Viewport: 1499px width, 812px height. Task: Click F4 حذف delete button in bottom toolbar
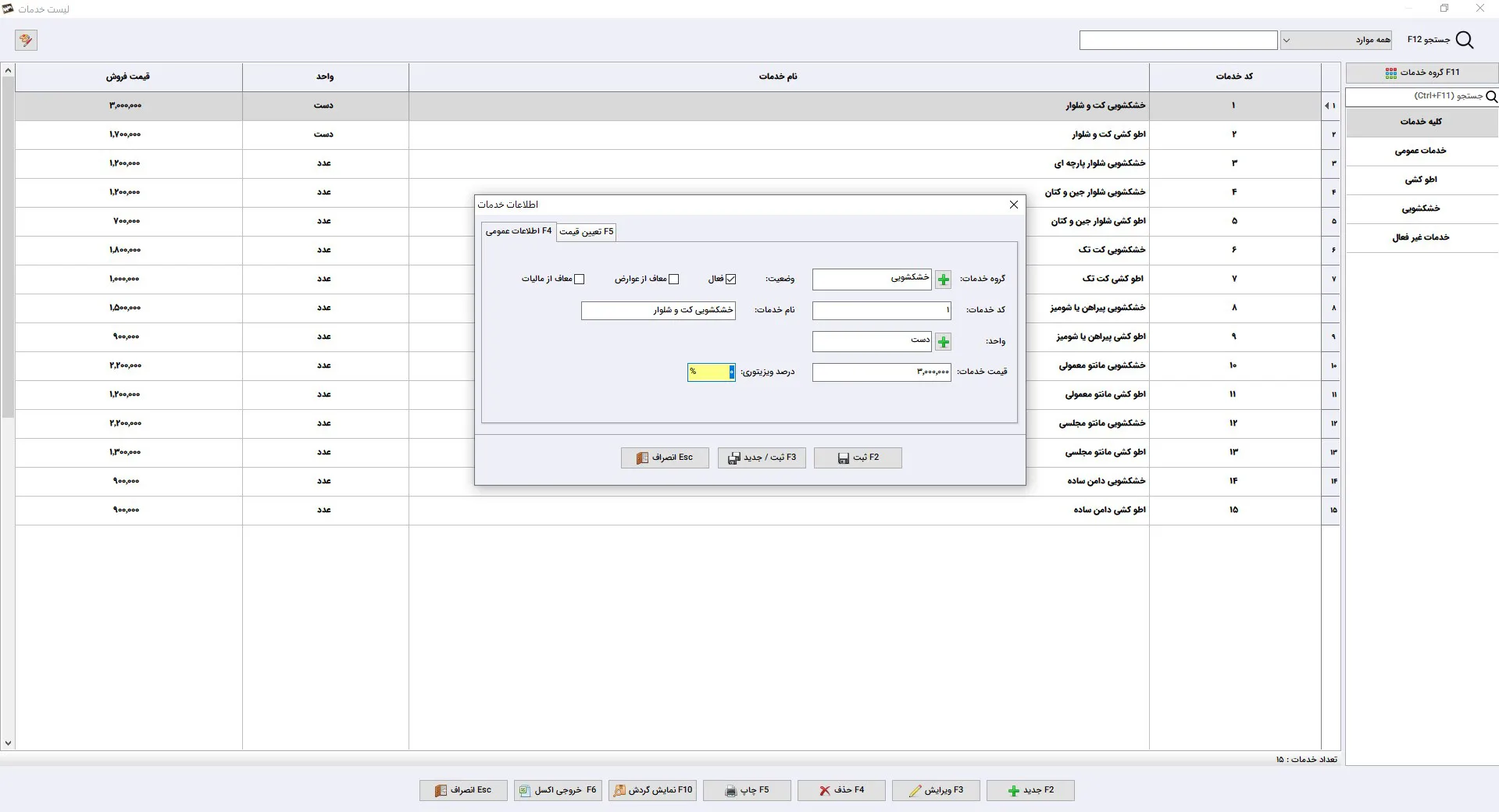841,790
